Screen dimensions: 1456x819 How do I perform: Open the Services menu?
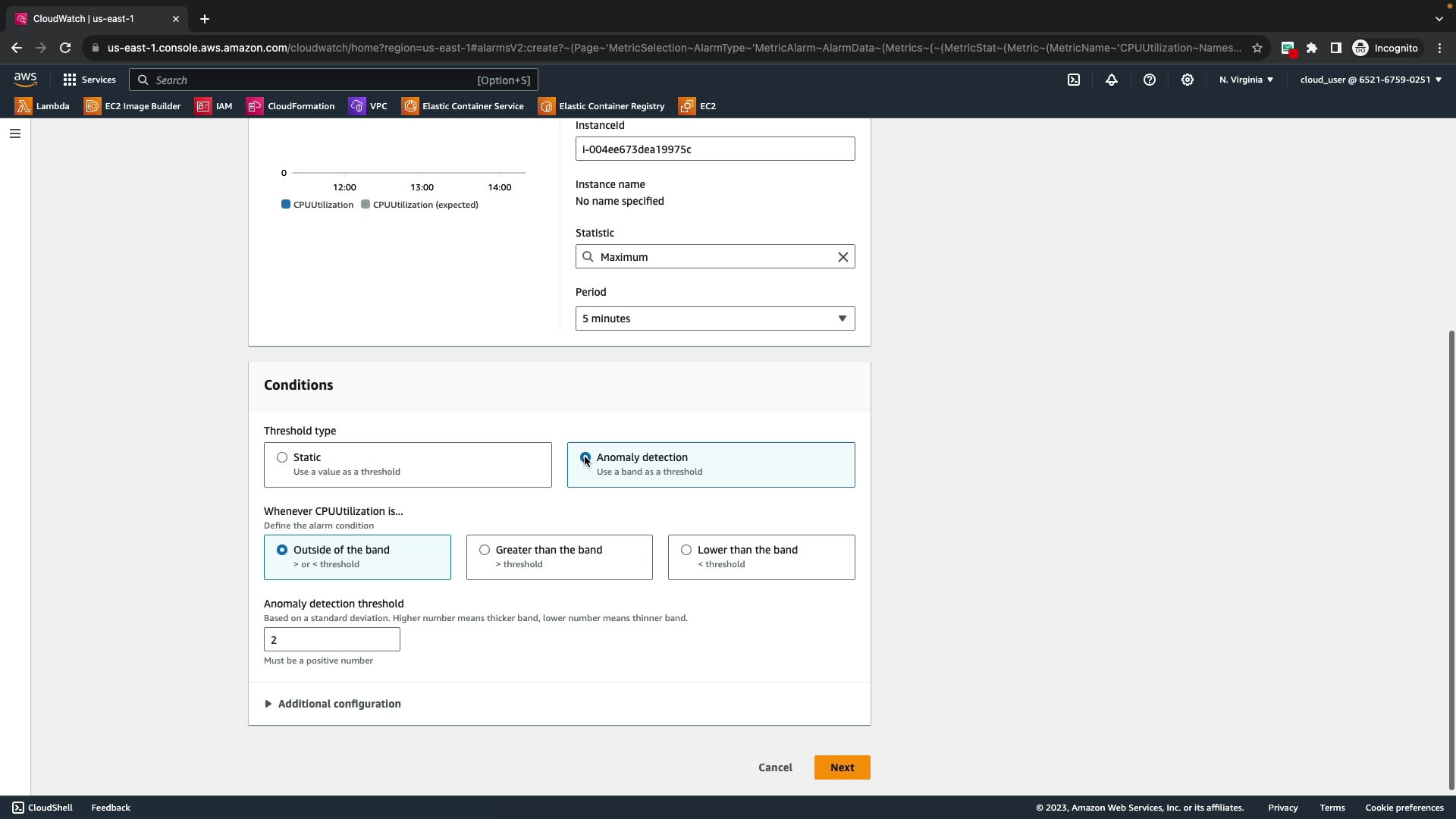tap(89, 80)
